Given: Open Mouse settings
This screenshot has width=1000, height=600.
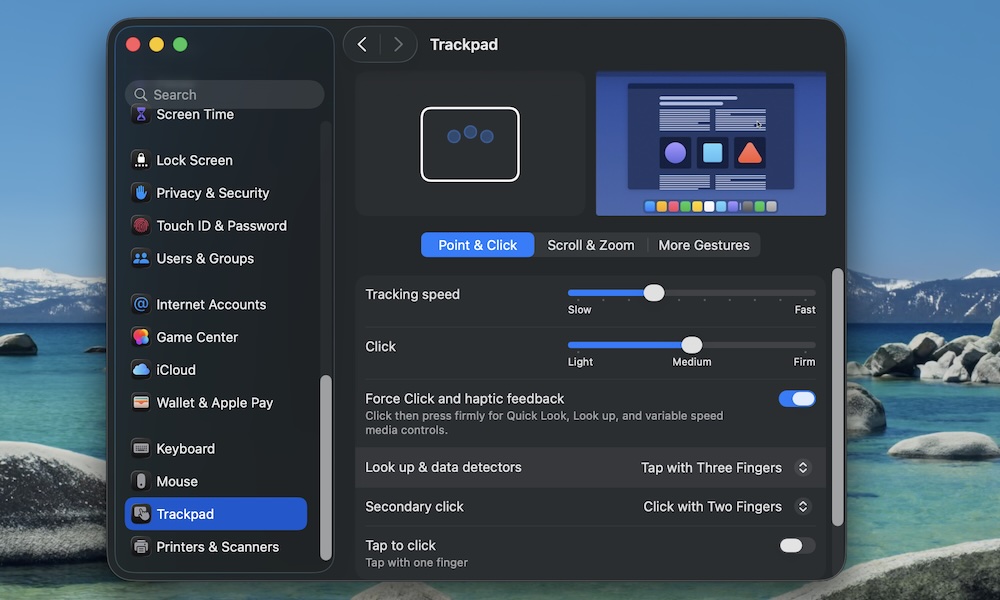Looking at the screenshot, I should [175, 481].
